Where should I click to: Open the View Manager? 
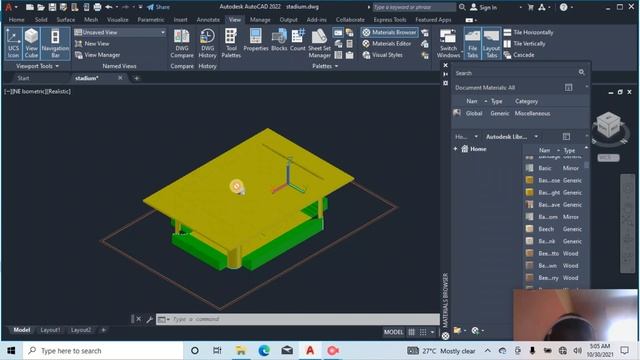98,55
